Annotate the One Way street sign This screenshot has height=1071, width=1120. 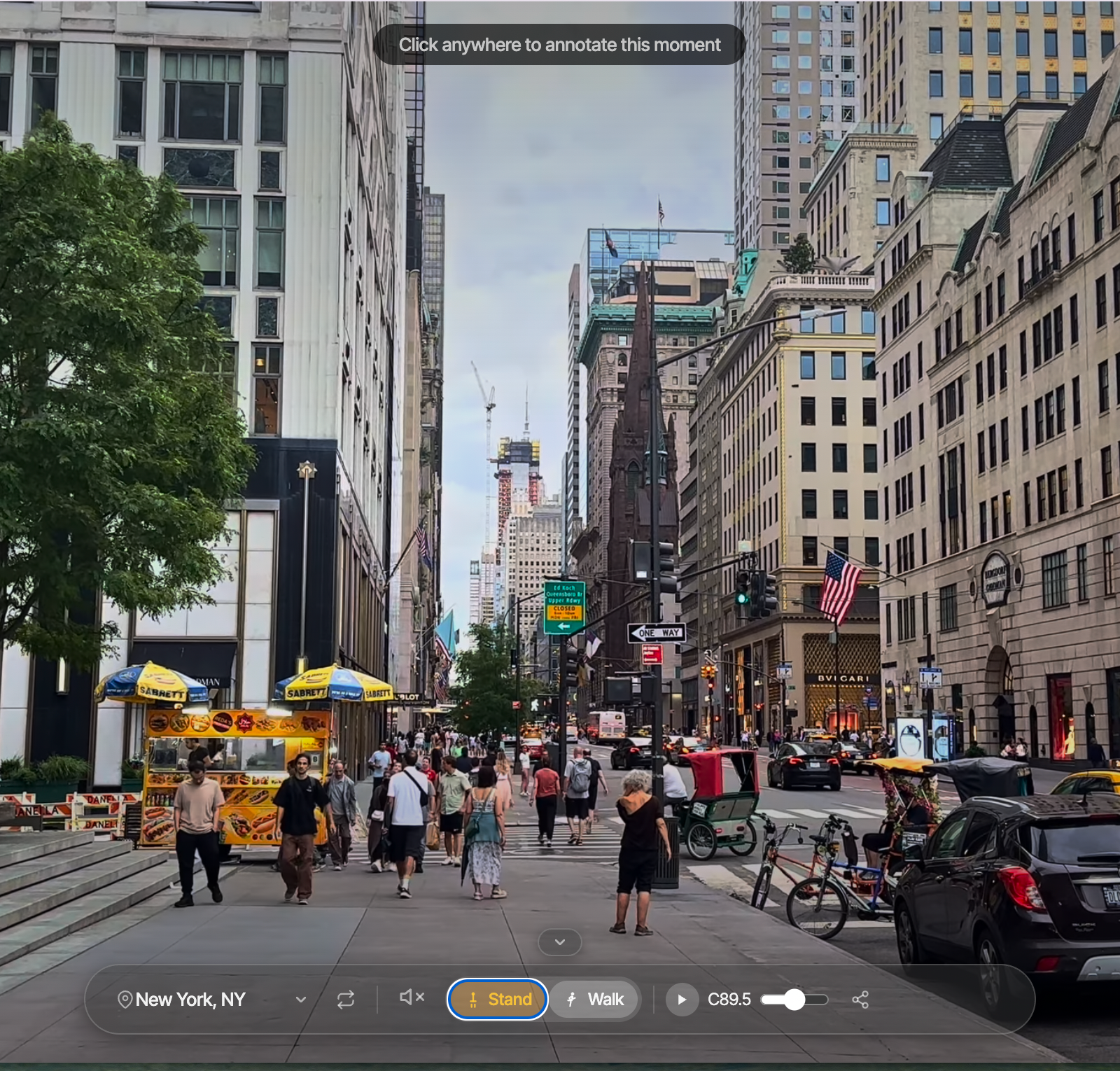(x=657, y=632)
